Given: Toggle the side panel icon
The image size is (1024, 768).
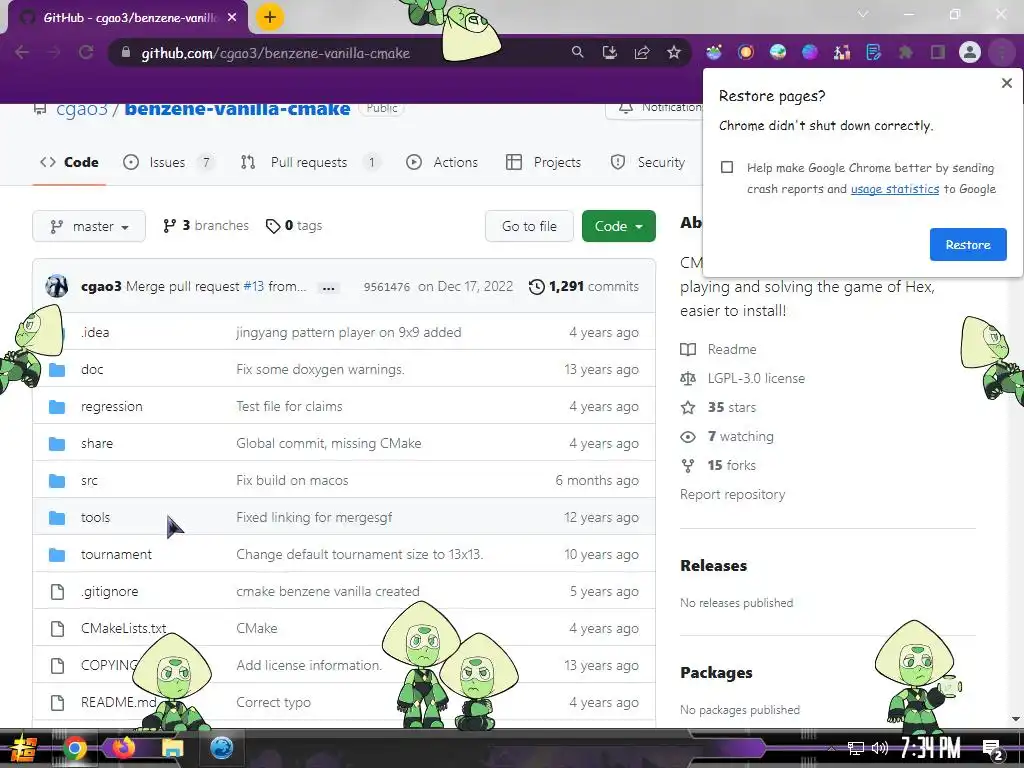Looking at the screenshot, I should (x=938, y=52).
